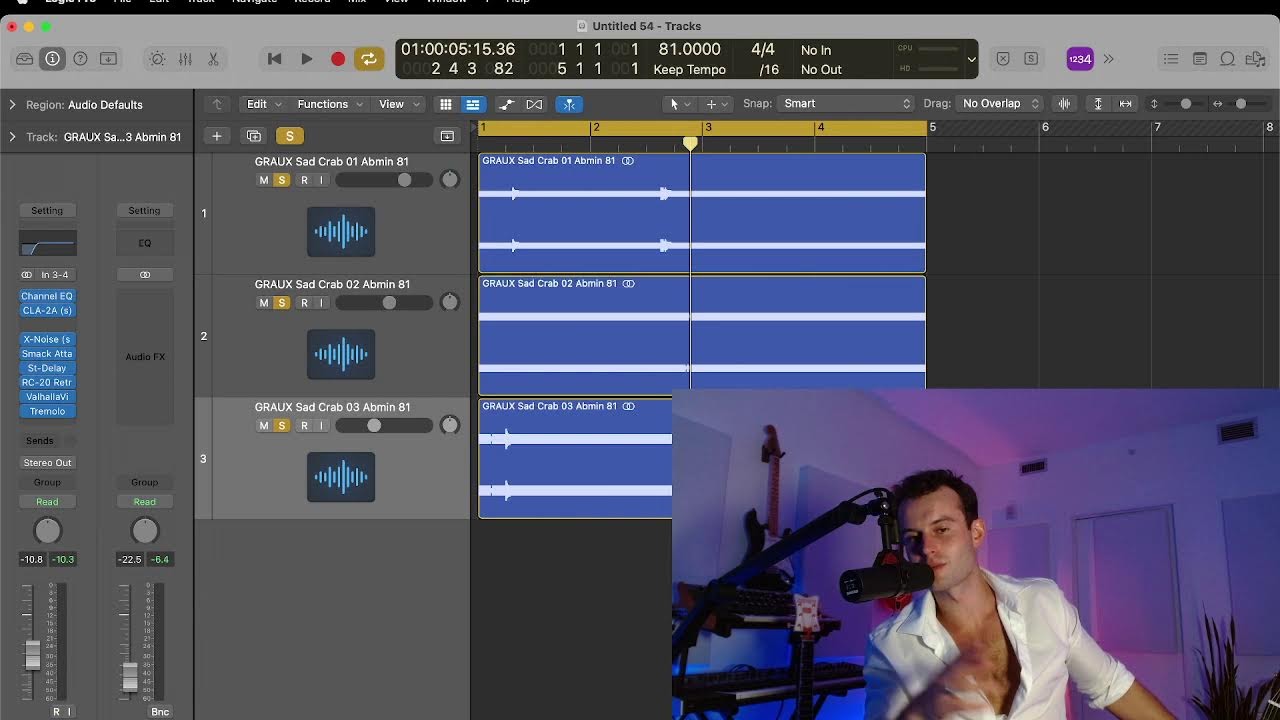Click the Clear Mute X button
1280x720 pixels.
point(1003,59)
